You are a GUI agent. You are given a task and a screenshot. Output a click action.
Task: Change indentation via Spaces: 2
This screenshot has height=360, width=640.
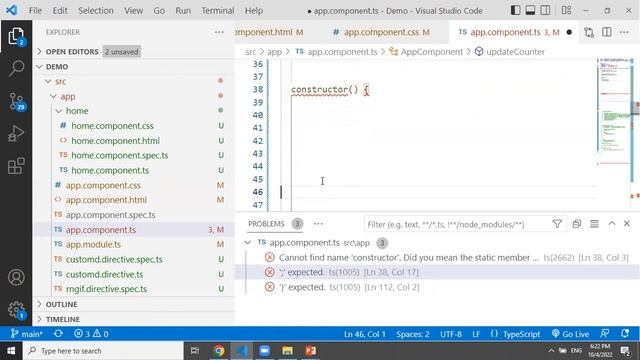pyautogui.click(x=413, y=334)
